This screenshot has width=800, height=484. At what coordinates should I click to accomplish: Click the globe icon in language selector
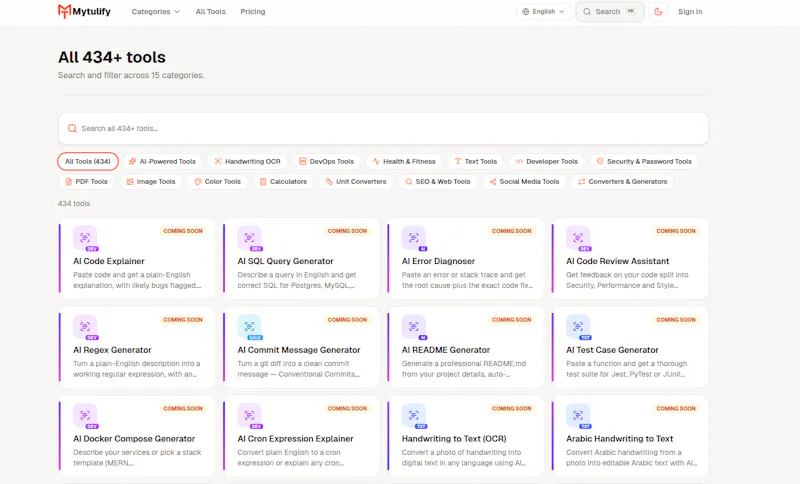coord(526,11)
